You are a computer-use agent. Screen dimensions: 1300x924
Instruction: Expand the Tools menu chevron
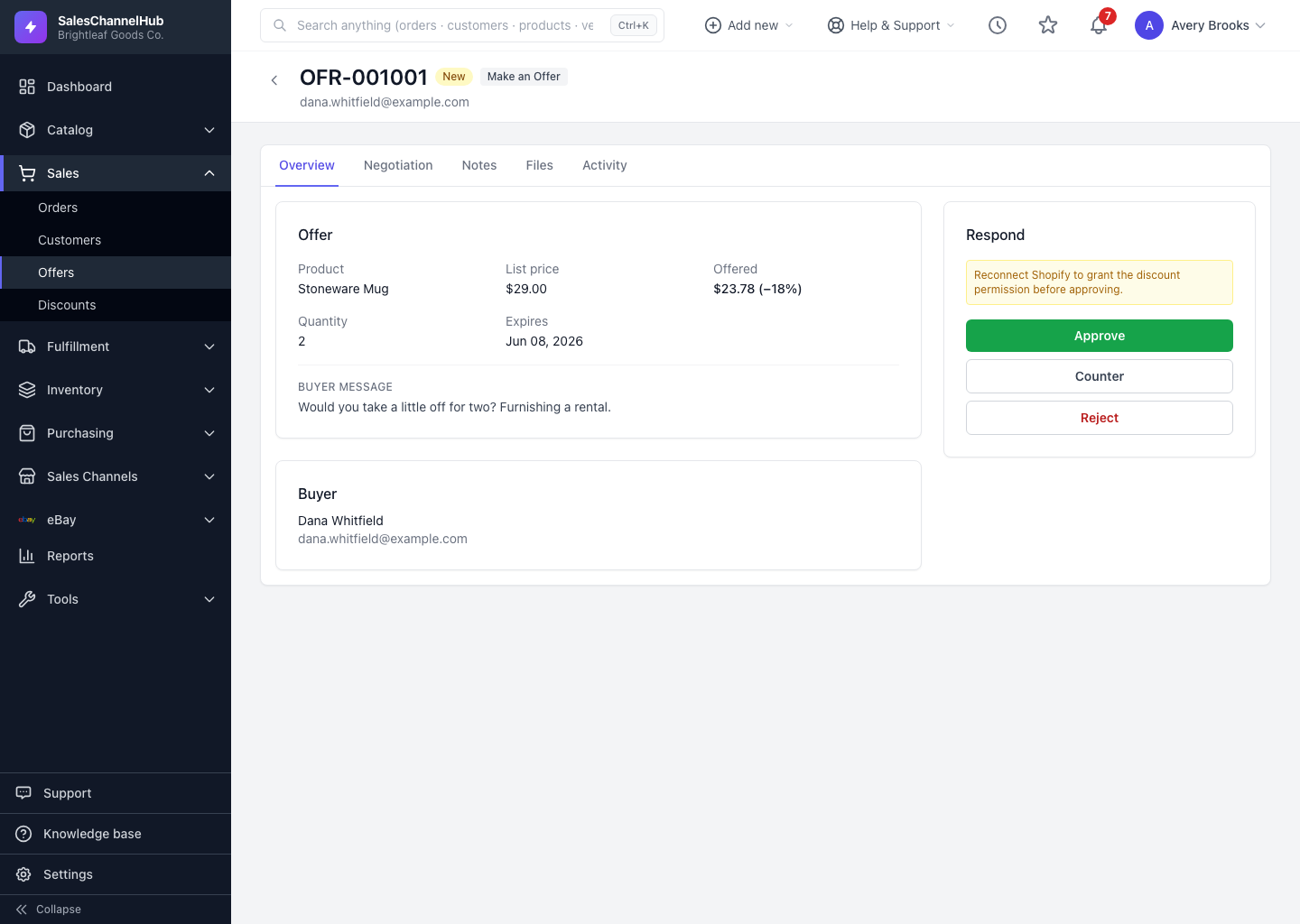coord(209,599)
